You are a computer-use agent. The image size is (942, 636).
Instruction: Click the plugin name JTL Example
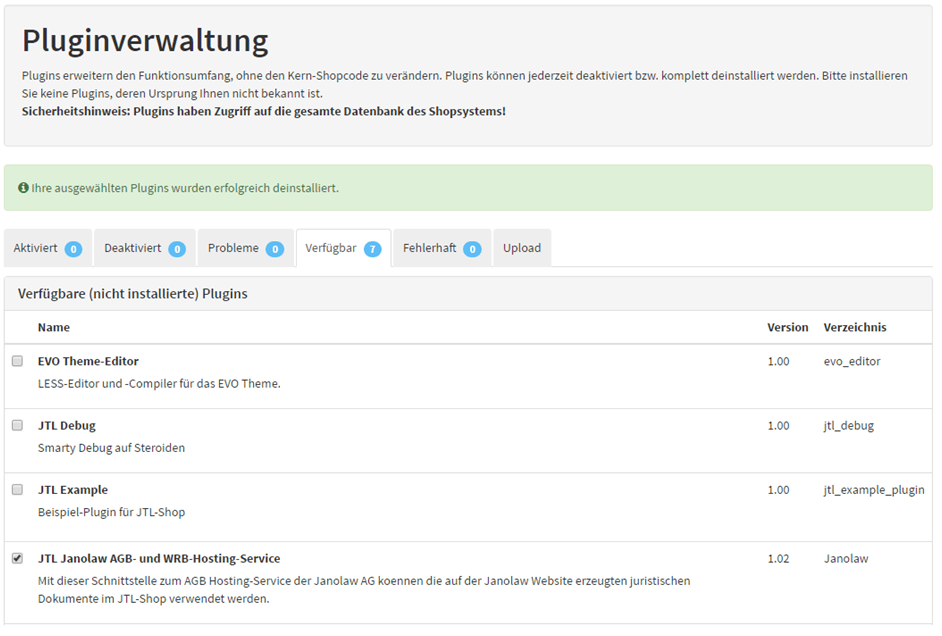[x=71, y=489]
